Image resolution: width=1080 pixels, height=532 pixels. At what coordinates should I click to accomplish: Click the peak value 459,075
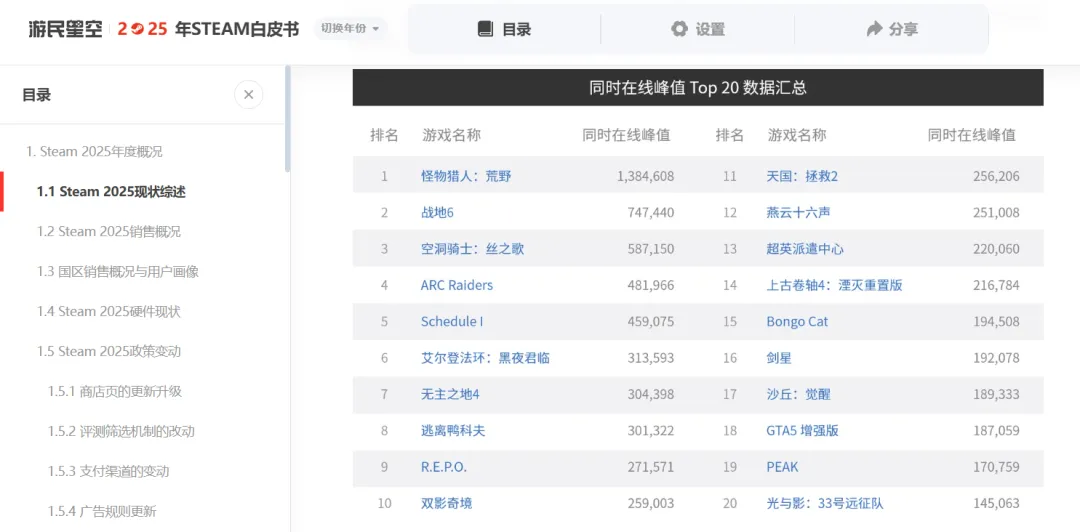pyautogui.click(x=651, y=322)
